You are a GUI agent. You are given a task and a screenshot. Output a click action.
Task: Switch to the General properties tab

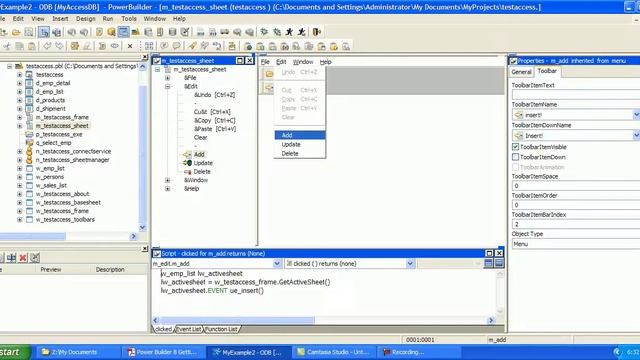521,72
